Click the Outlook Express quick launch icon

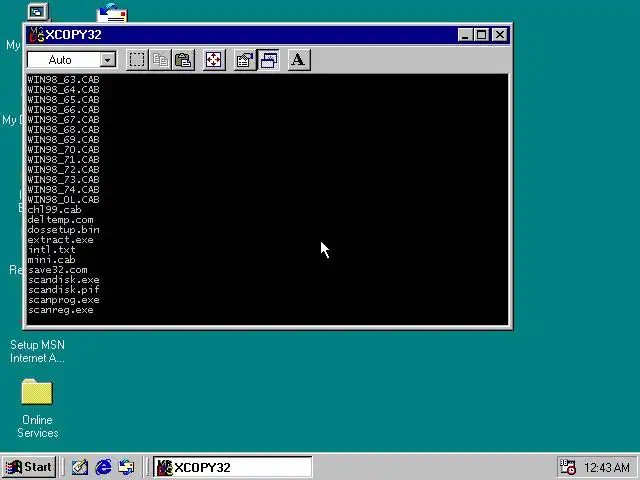click(x=126, y=467)
